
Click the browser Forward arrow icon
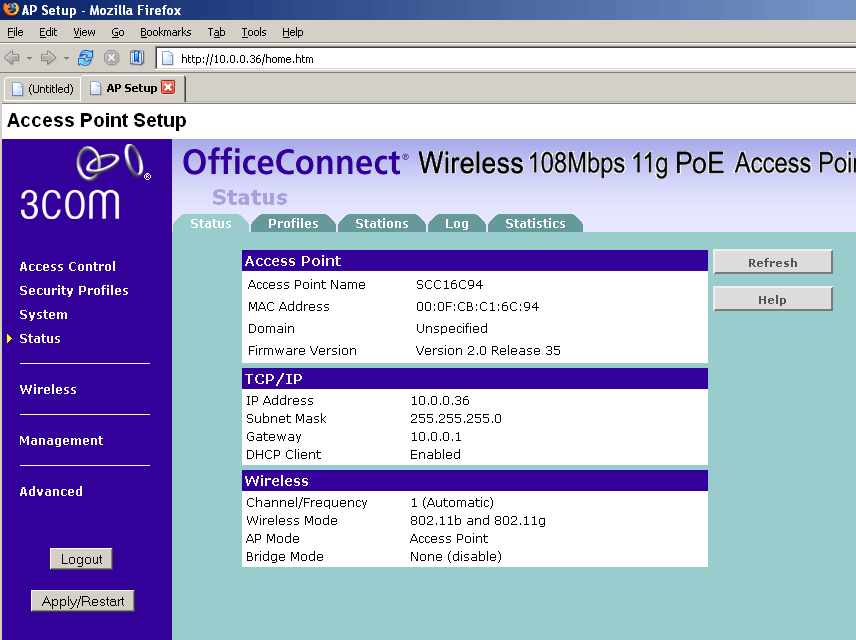(49, 57)
